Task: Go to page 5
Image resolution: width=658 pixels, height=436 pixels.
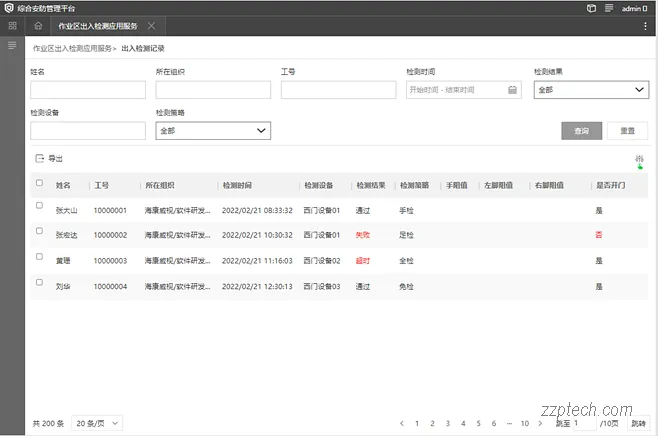Action: pyautogui.click(x=478, y=423)
